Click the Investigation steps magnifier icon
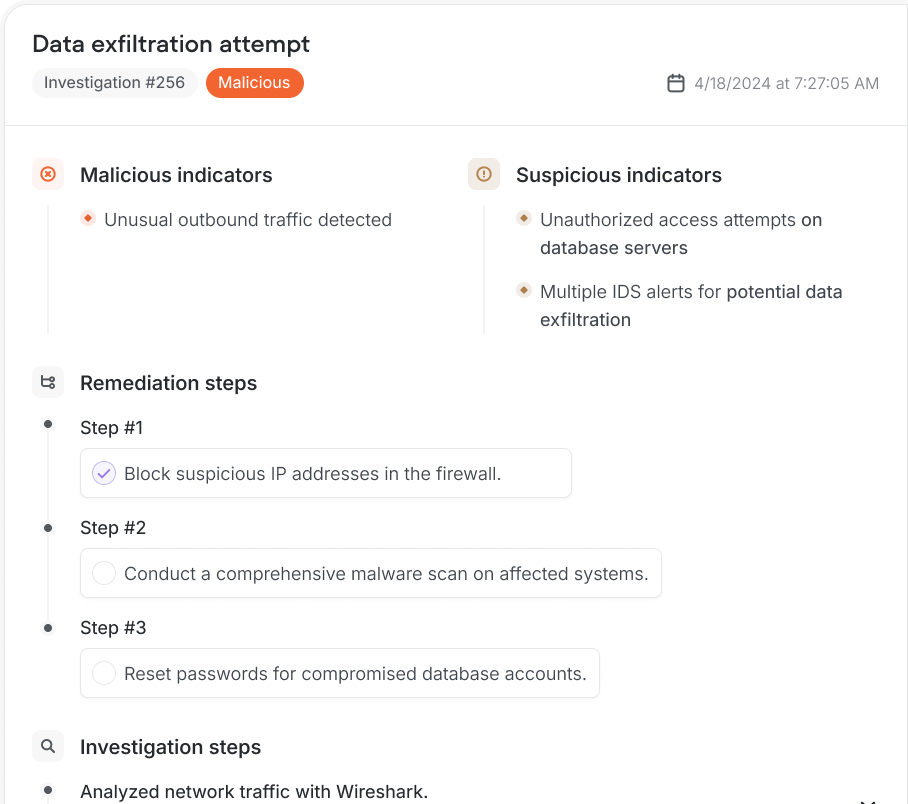This screenshot has width=908, height=804. point(48,746)
